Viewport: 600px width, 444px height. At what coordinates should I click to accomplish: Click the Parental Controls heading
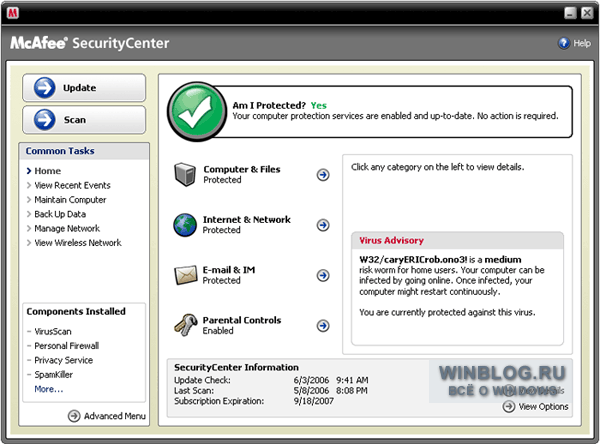(x=242, y=320)
